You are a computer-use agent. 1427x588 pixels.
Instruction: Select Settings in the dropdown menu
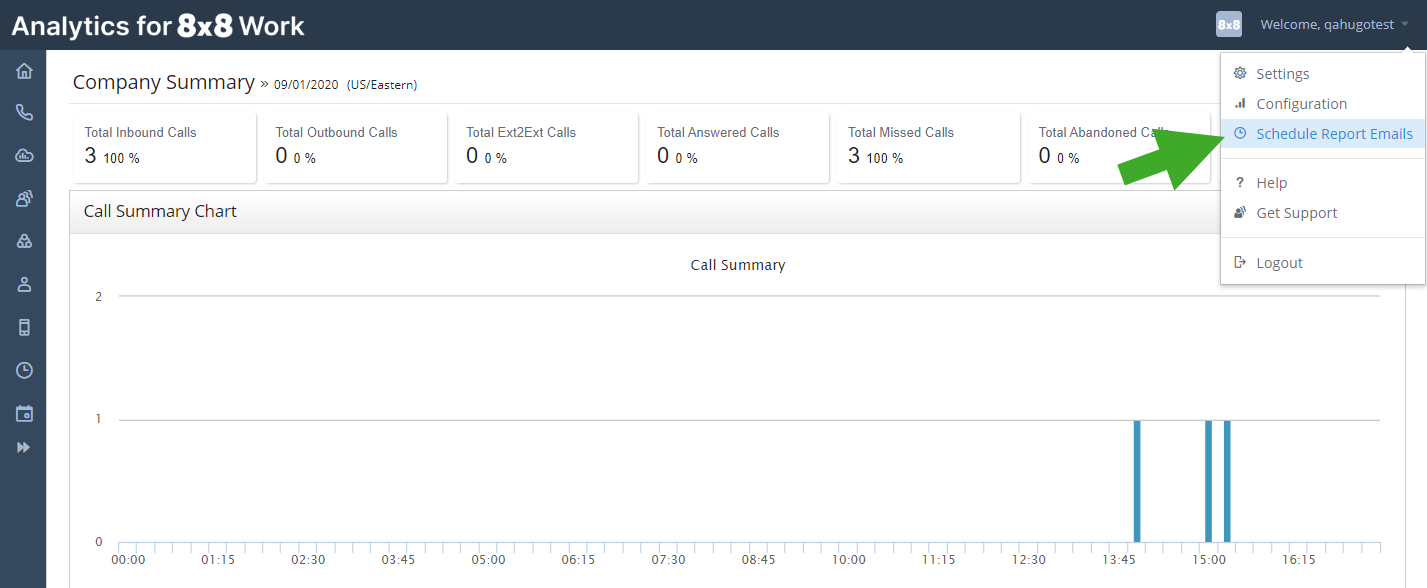click(x=1282, y=73)
